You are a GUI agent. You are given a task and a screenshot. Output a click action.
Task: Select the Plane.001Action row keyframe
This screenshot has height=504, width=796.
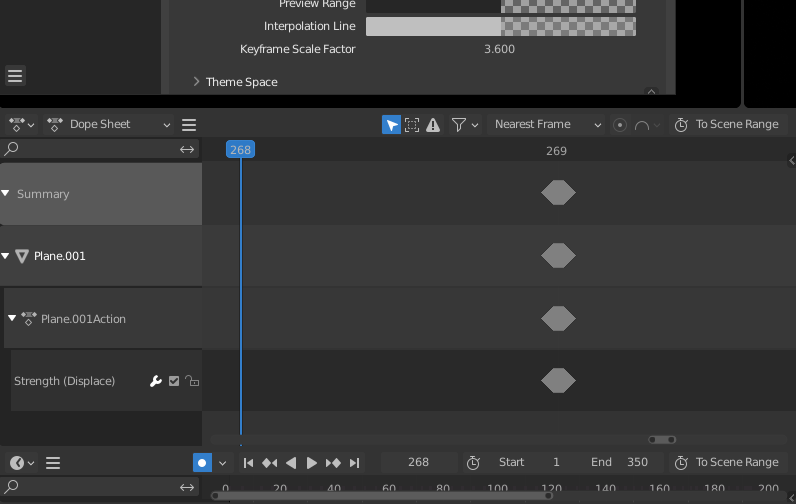(558, 318)
